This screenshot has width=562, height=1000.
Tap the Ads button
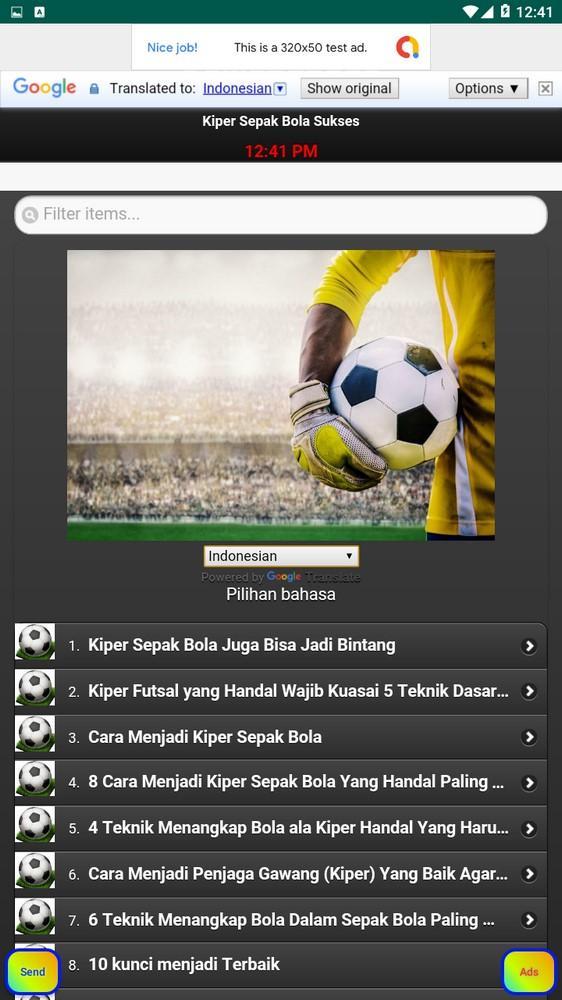(x=529, y=972)
